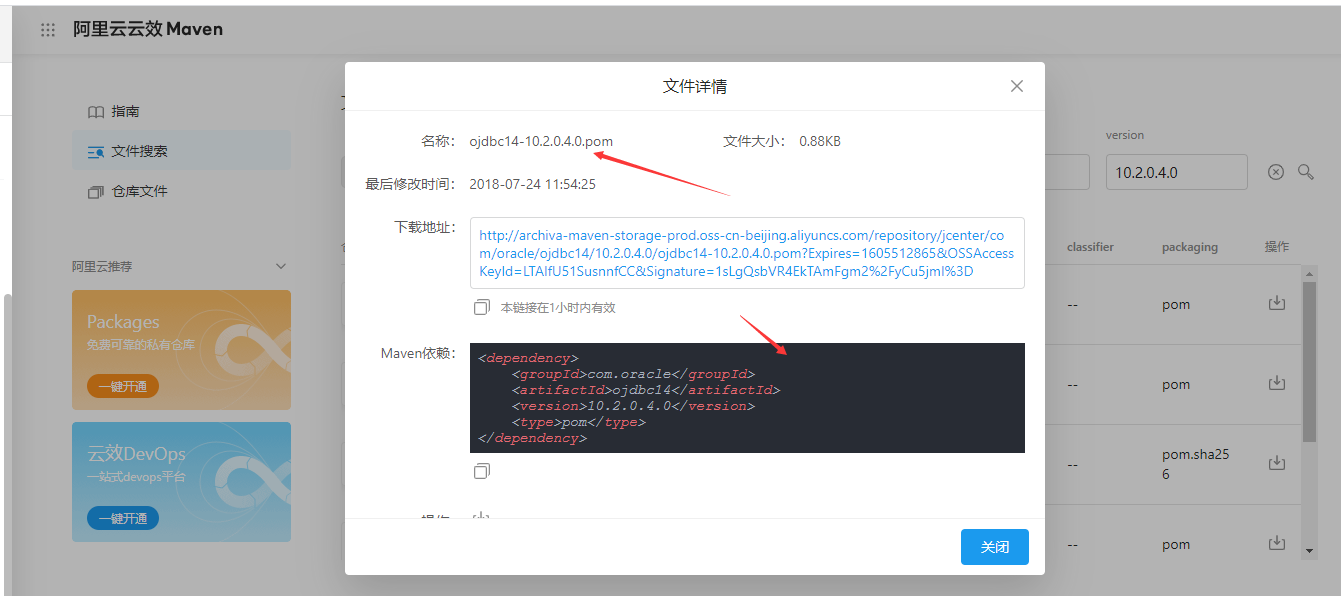Click the version input field 10.2.0.4.0
Viewport: 1341px width, 596px height.
tap(1176, 172)
